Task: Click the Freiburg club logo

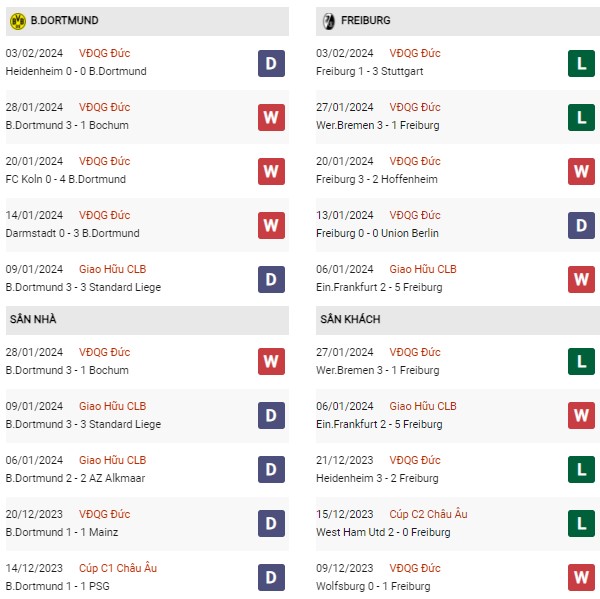Action: (x=328, y=21)
